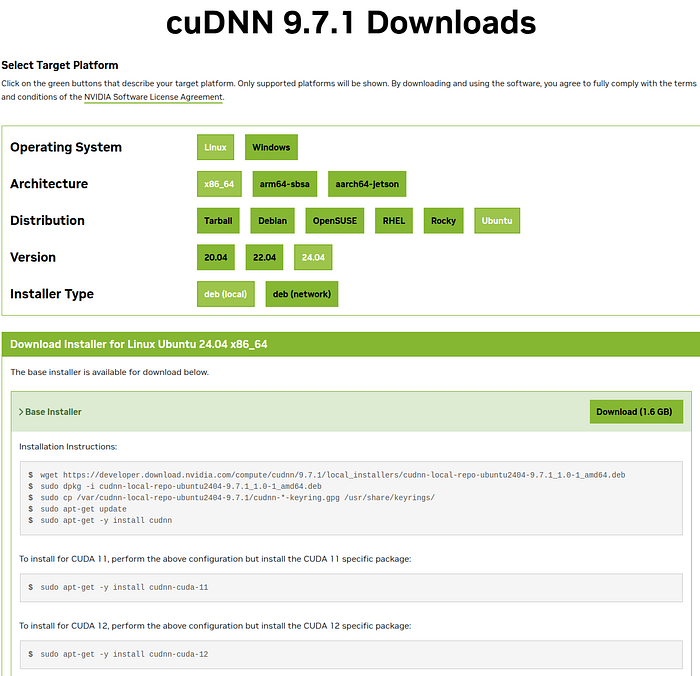Viewport: 700px width, 676px height.
Task: Click the Distribution label
Action: point(47,221)
